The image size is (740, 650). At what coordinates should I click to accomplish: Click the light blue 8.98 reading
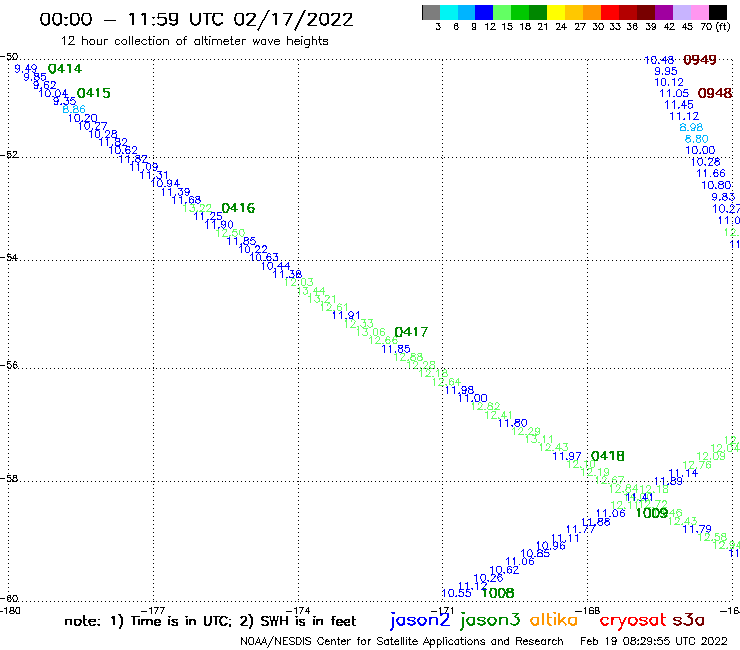click(x=691, y=127)
